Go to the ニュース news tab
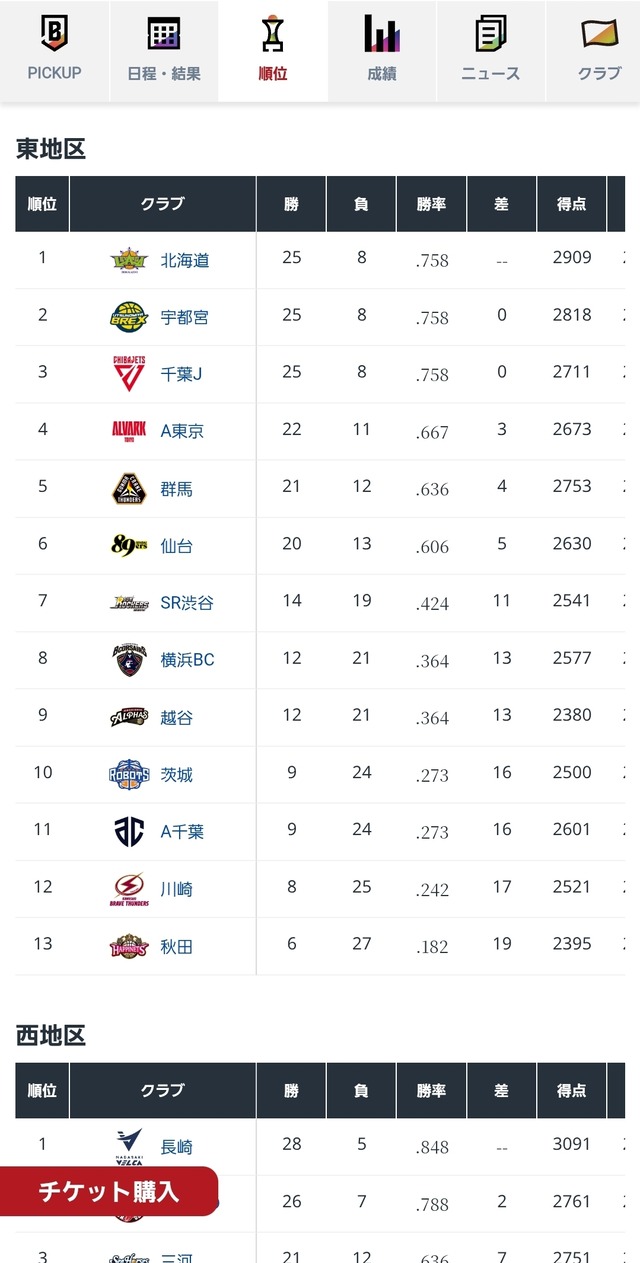This screenshot has height=1263, width=640. 491,50
